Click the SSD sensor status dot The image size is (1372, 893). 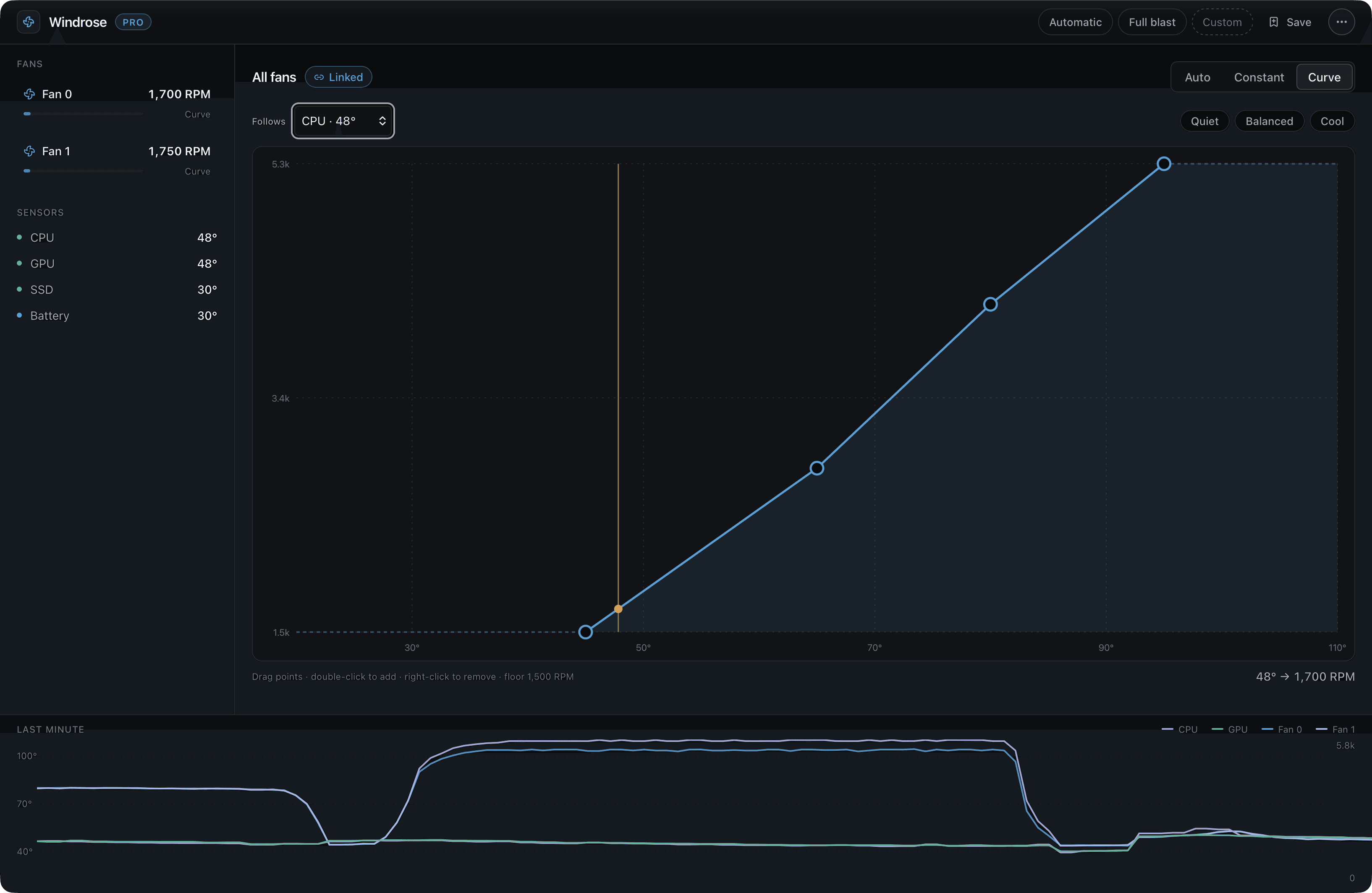click(x=20, y=289)
